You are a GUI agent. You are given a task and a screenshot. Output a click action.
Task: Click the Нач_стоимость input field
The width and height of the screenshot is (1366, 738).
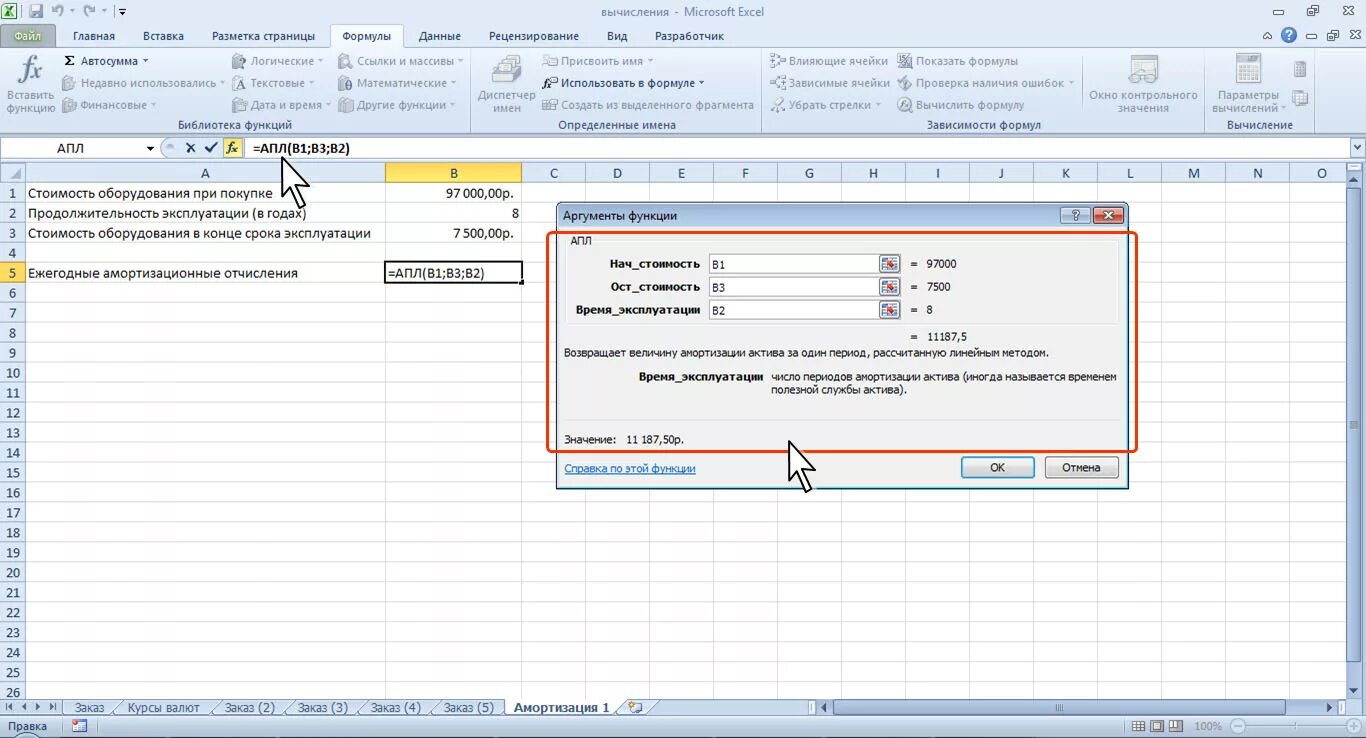tap(793, 264)
